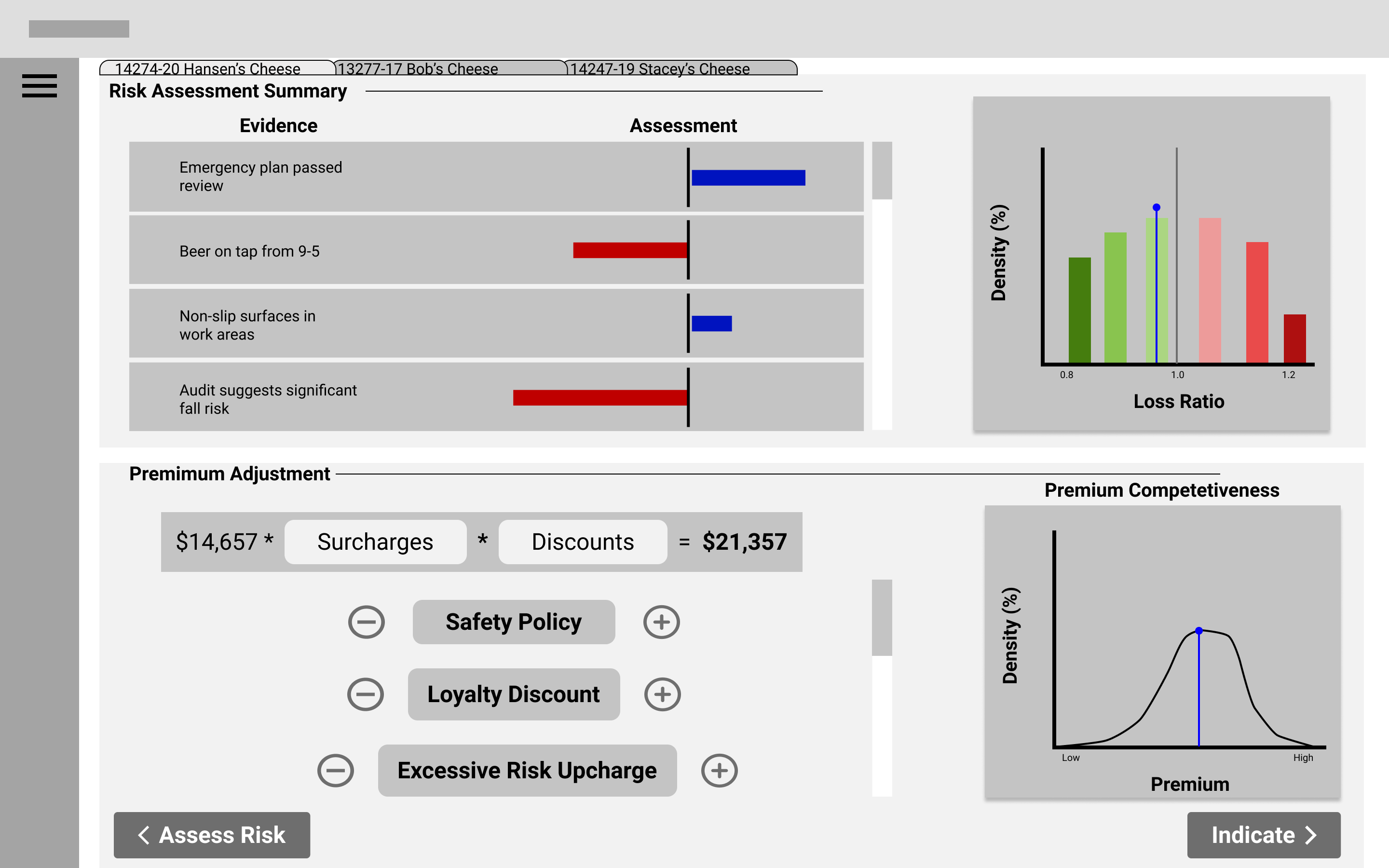Click the Excessive Risk Upcharge chip
This screenshot has height=868, width=1389.
pyautogui.click(x=527, y=771)
